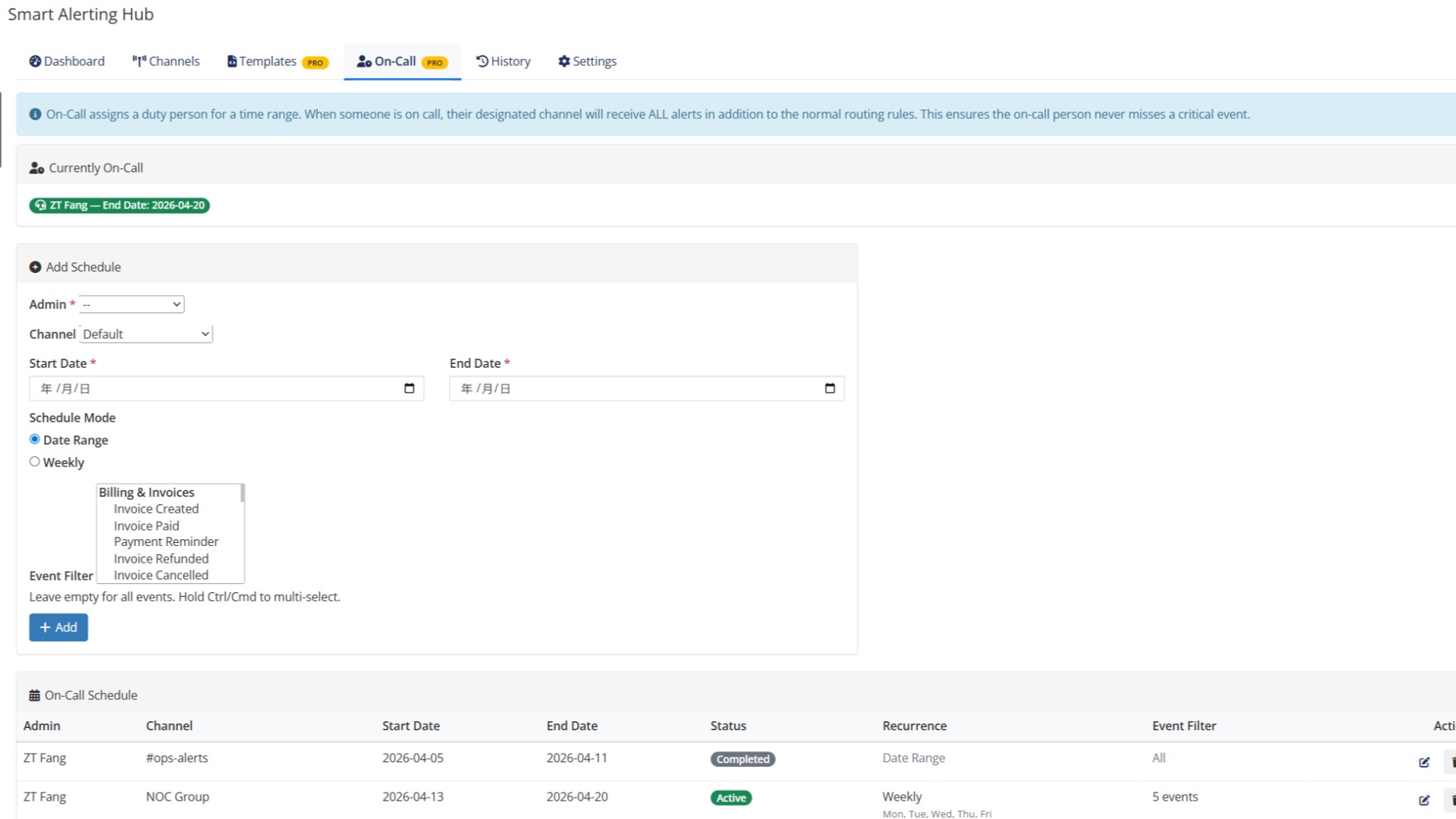Edit the Completed schedule using the pencil icon
Screen dimensions: 1456x819
coord(1426,763)
